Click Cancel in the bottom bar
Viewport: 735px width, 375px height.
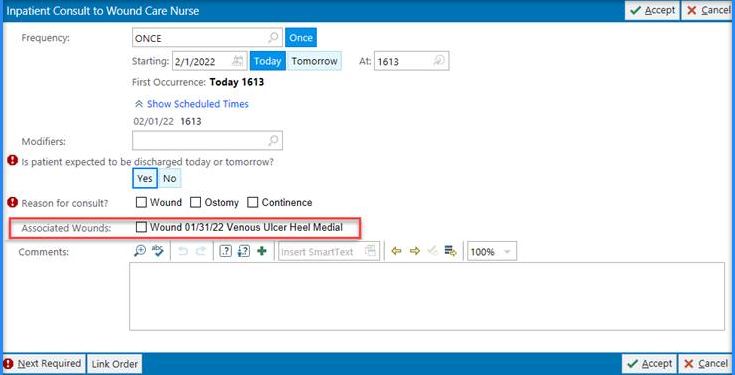point(706,364)
